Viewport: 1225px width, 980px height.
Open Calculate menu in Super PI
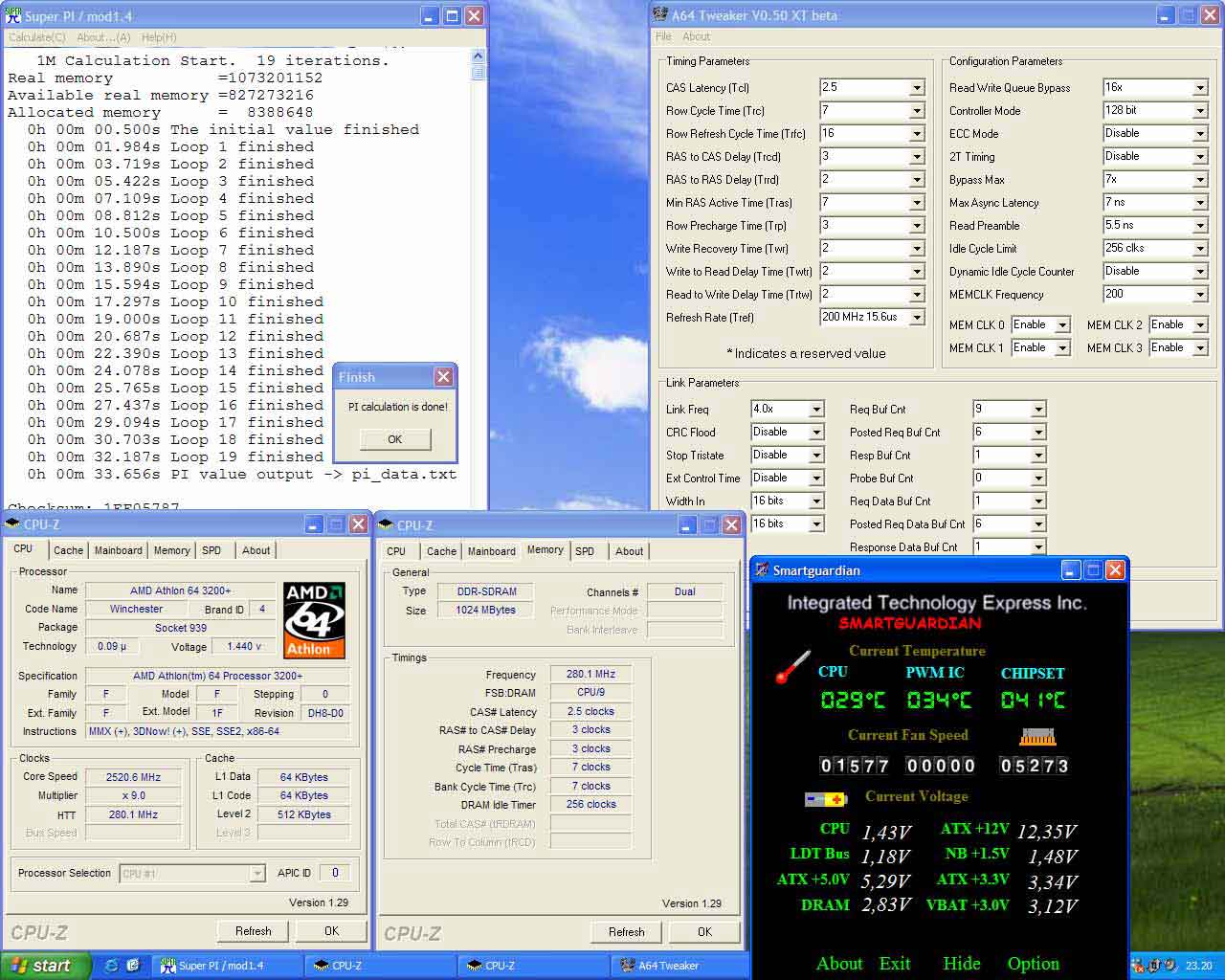[x=37, y=37]
